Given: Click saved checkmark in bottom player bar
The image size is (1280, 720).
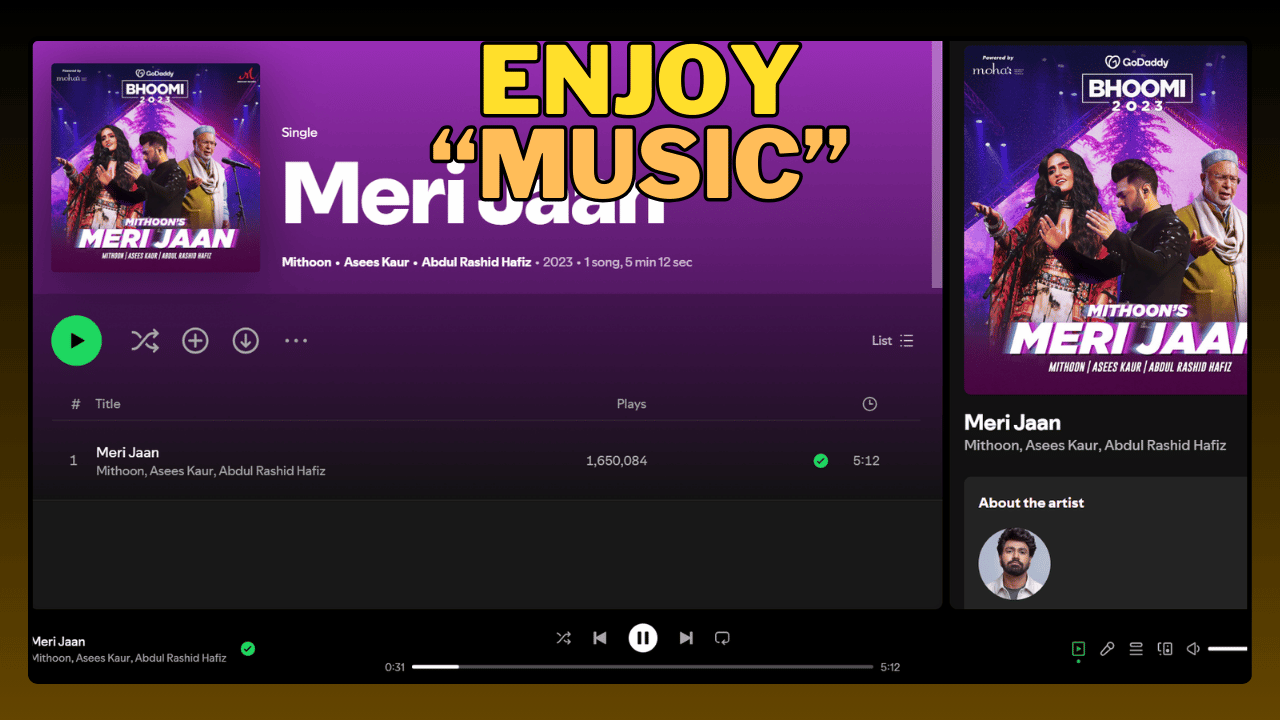Looking at the screenshot, I should tap(248, 649).
